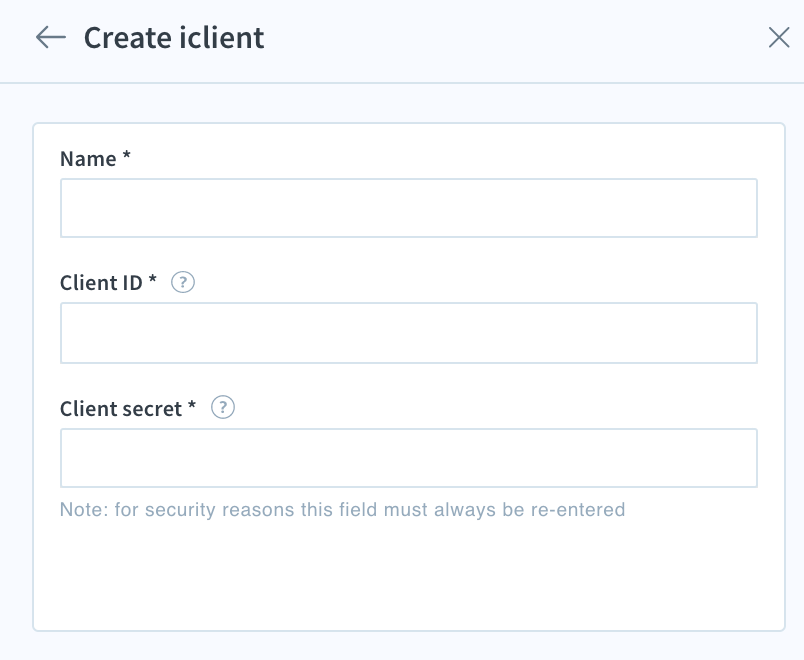Click the asterisk after Client secret

pos(192,405)
